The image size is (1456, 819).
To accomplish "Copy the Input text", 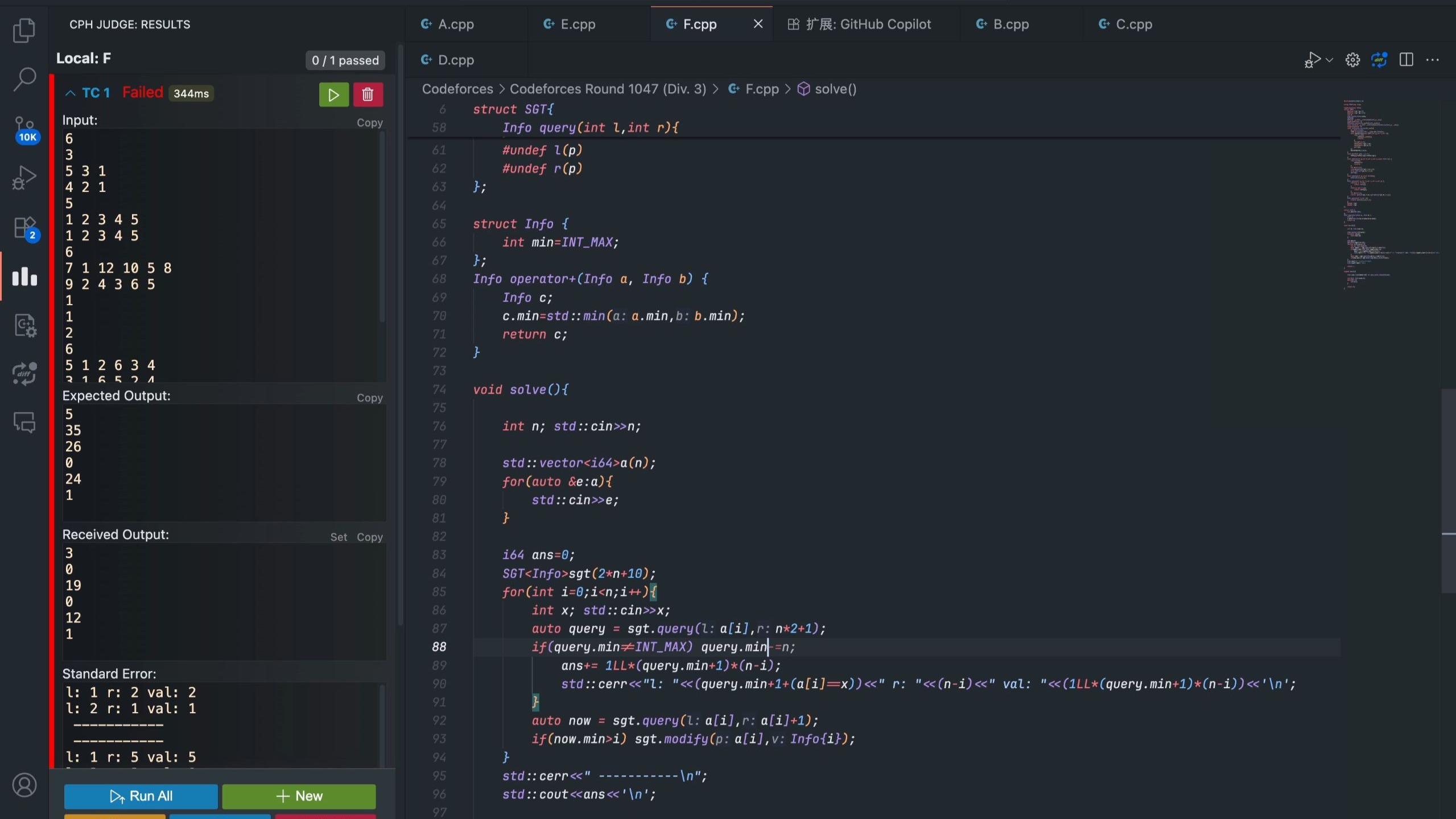I will 369,122.
